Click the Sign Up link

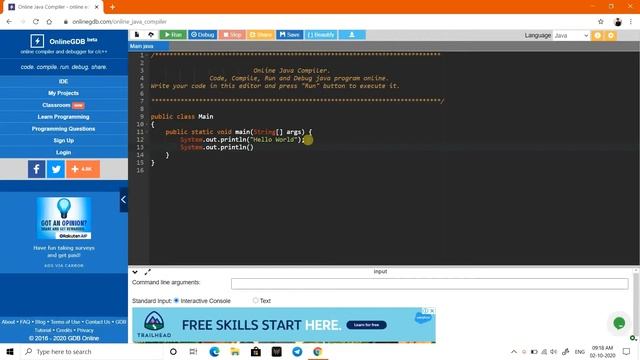click(63, 140)
